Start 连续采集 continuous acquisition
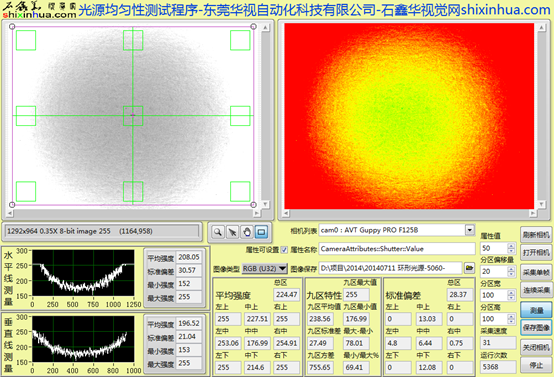The height and width of the screenshot is (377, 554). (x=536, y=290)
